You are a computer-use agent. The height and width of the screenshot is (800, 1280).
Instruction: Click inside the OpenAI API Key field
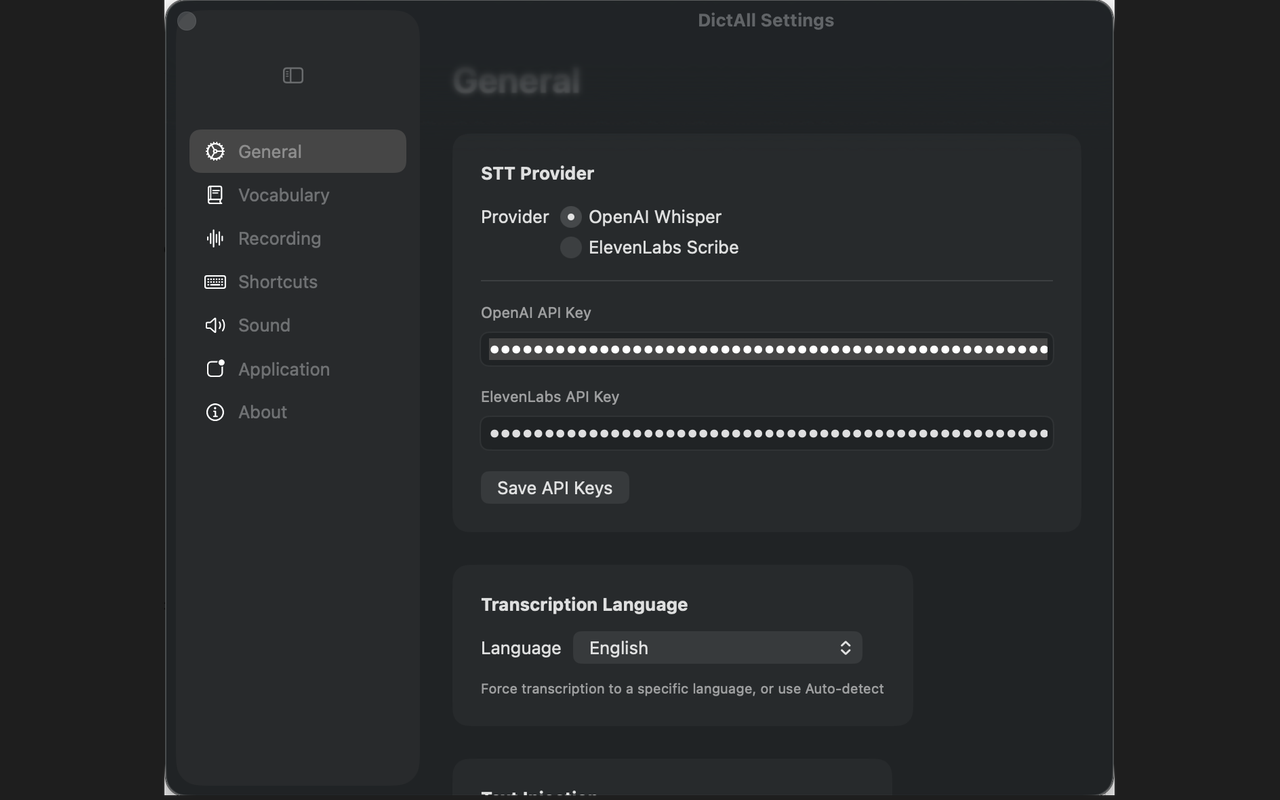coord(766,349)
